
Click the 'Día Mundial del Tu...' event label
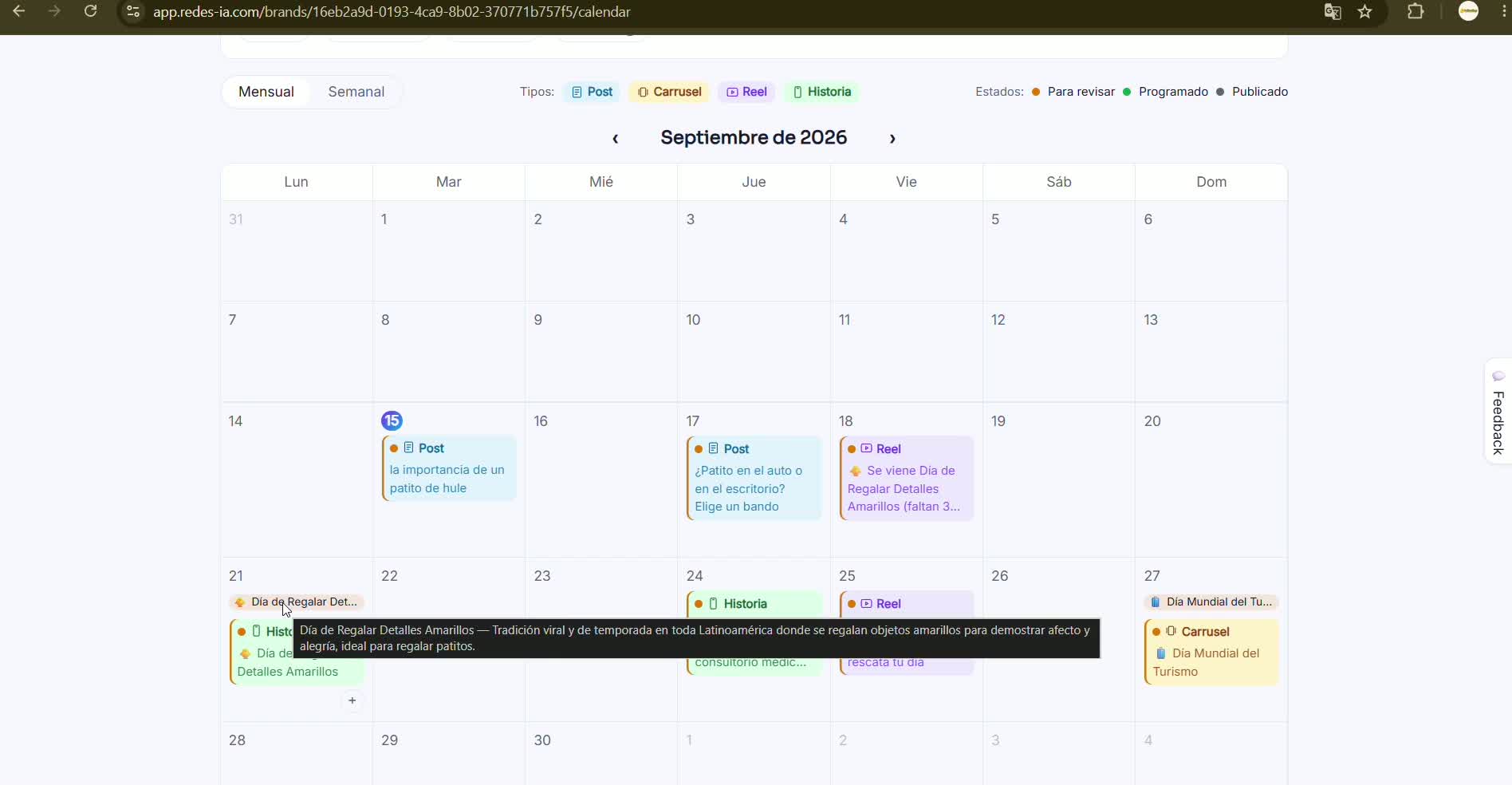coord(1211,602)
